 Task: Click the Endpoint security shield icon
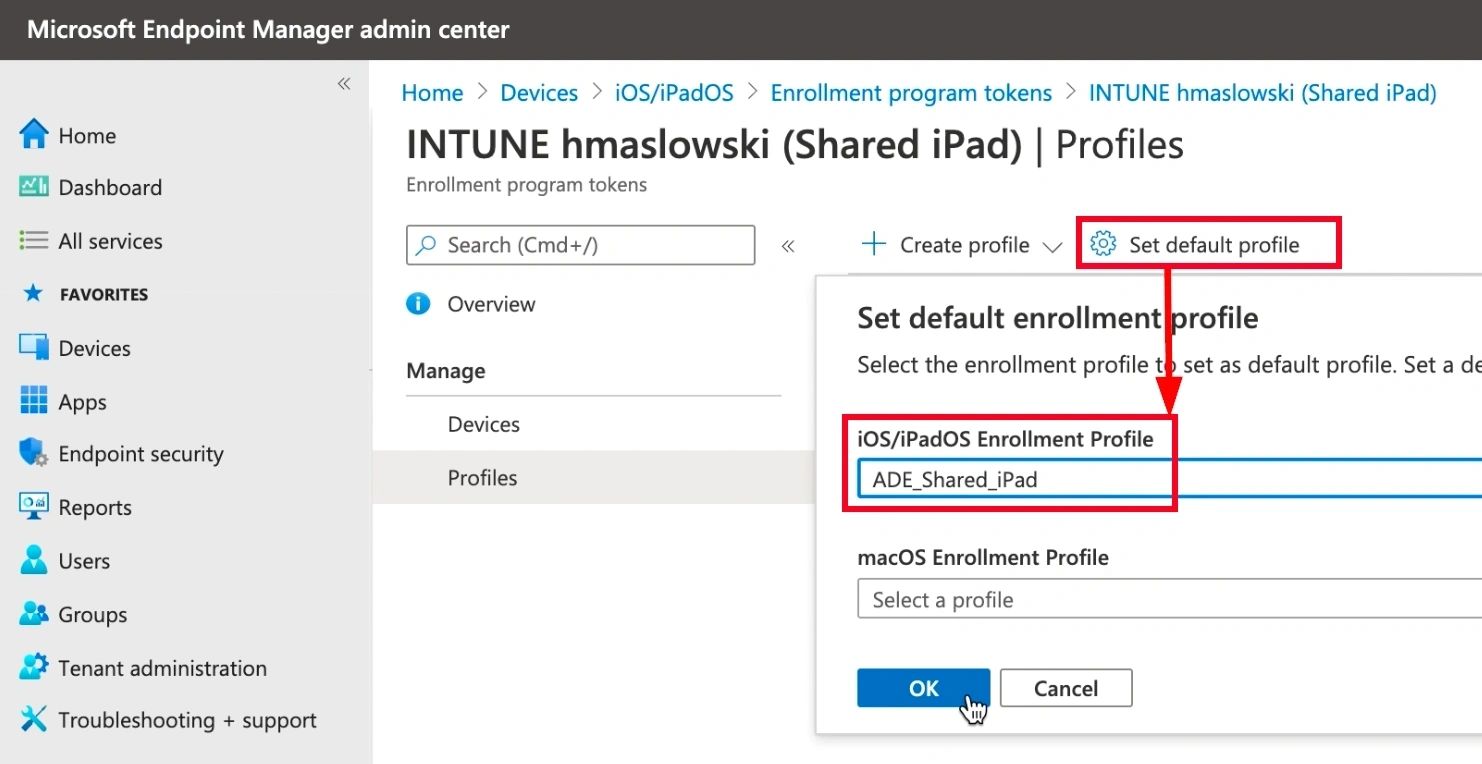(x=34, y=453)
